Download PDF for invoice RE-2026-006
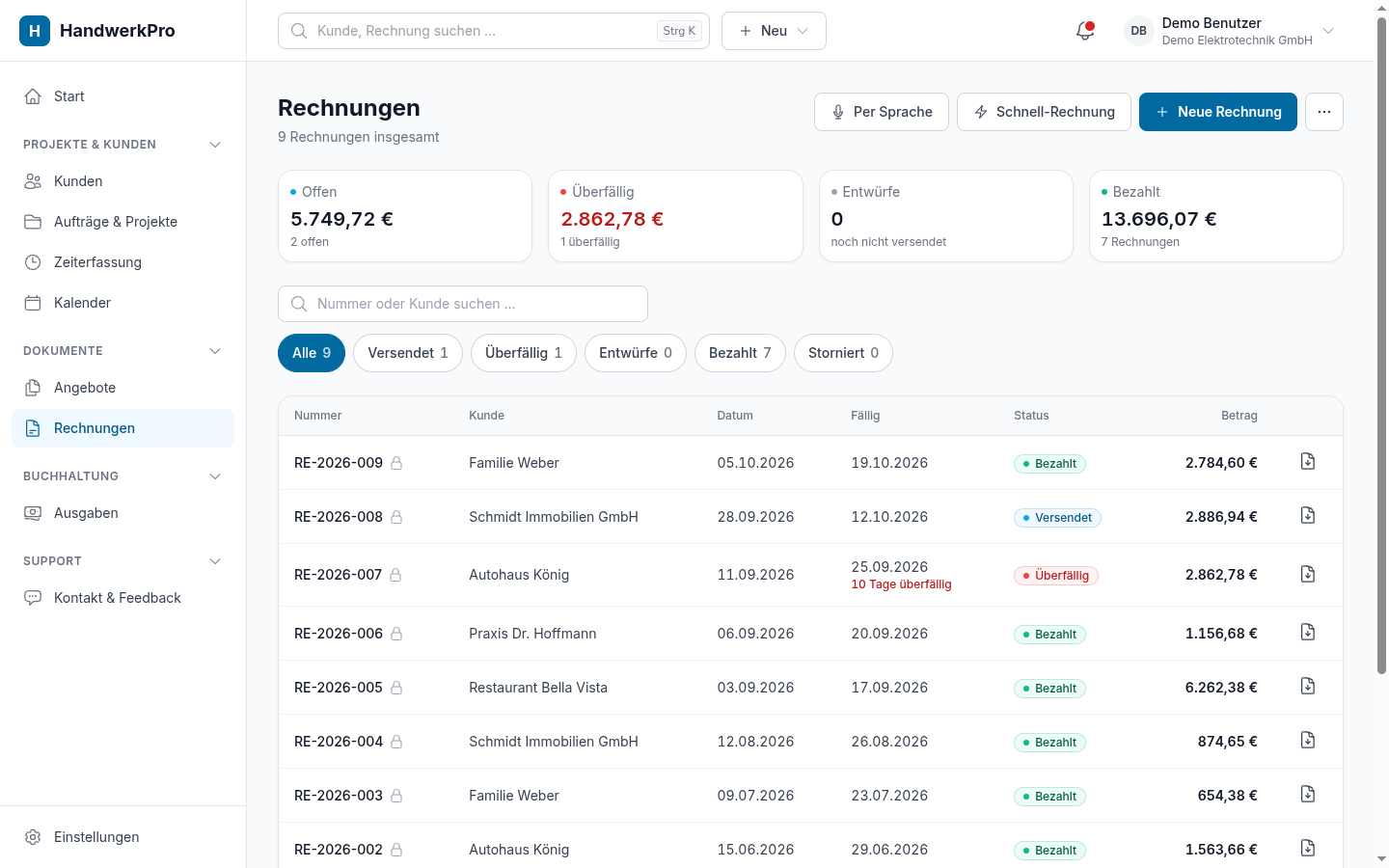 tap(1308, 633)
